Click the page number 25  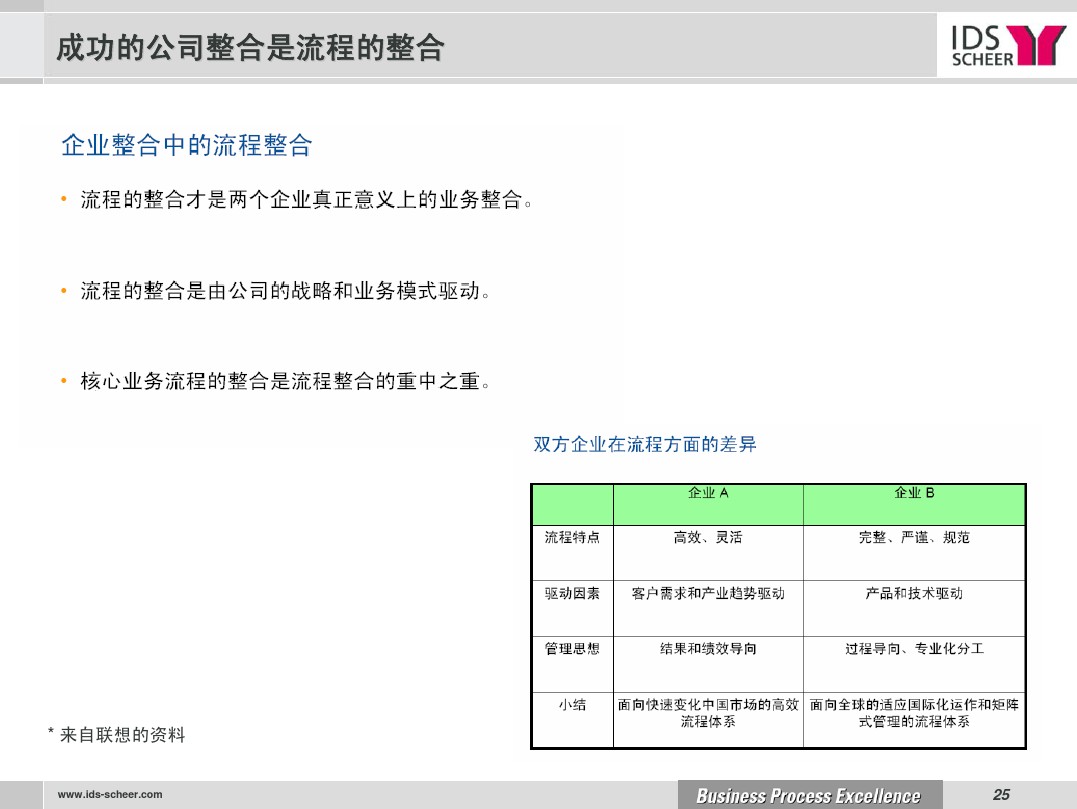(x=1001, y=795)
